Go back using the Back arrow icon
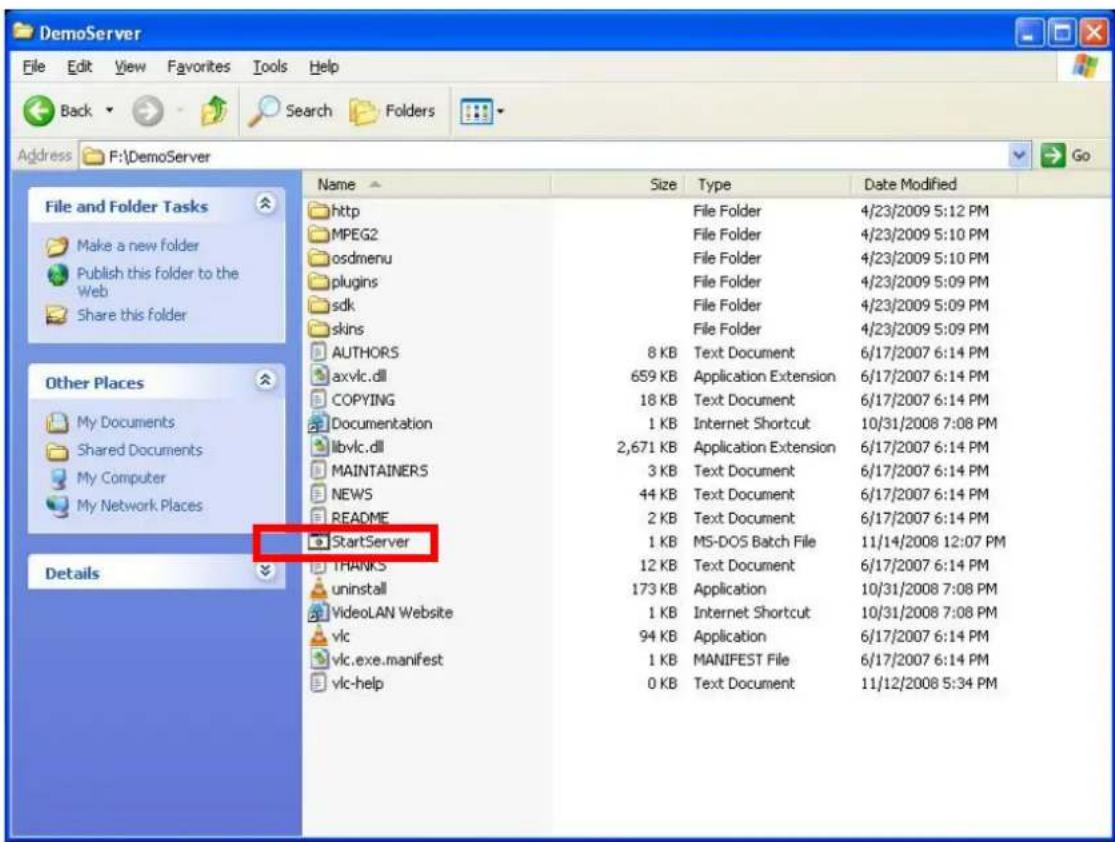This screenshot has width=1115, height=842. (x=38, y=111)
